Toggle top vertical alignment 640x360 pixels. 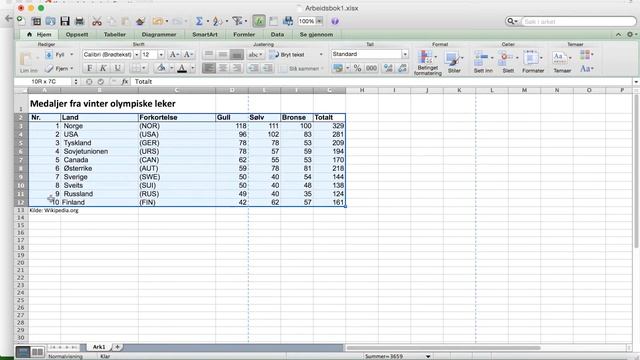(x=209, y=54)
